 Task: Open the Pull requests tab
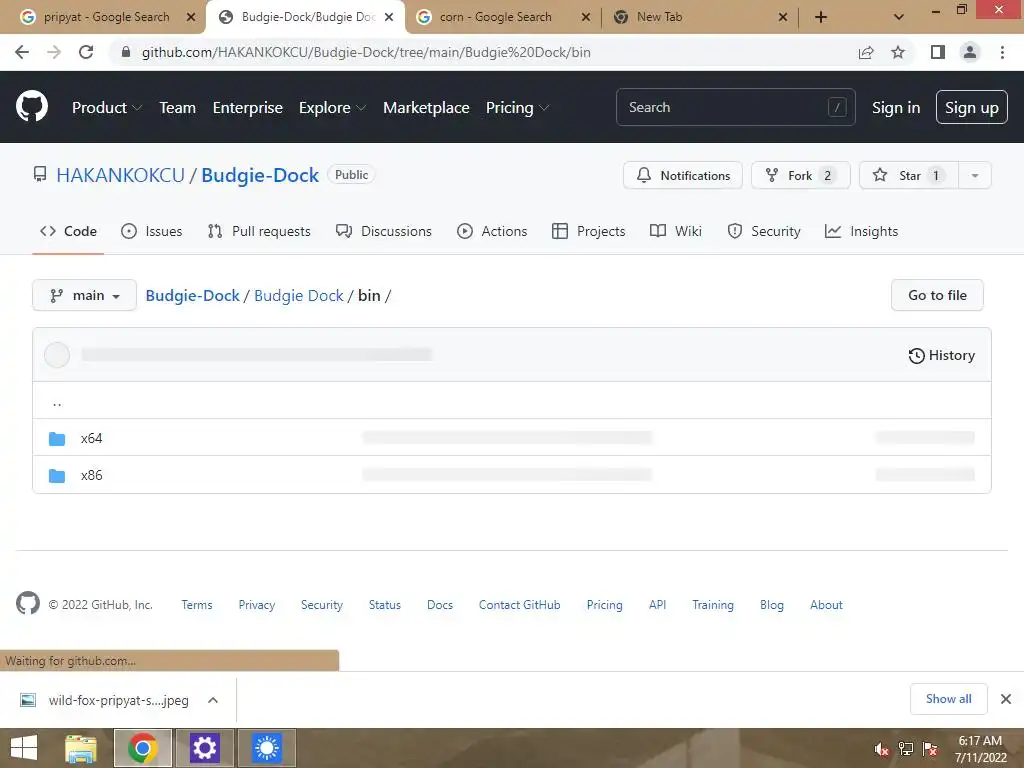pyautogui.click(x=259, y=231)
